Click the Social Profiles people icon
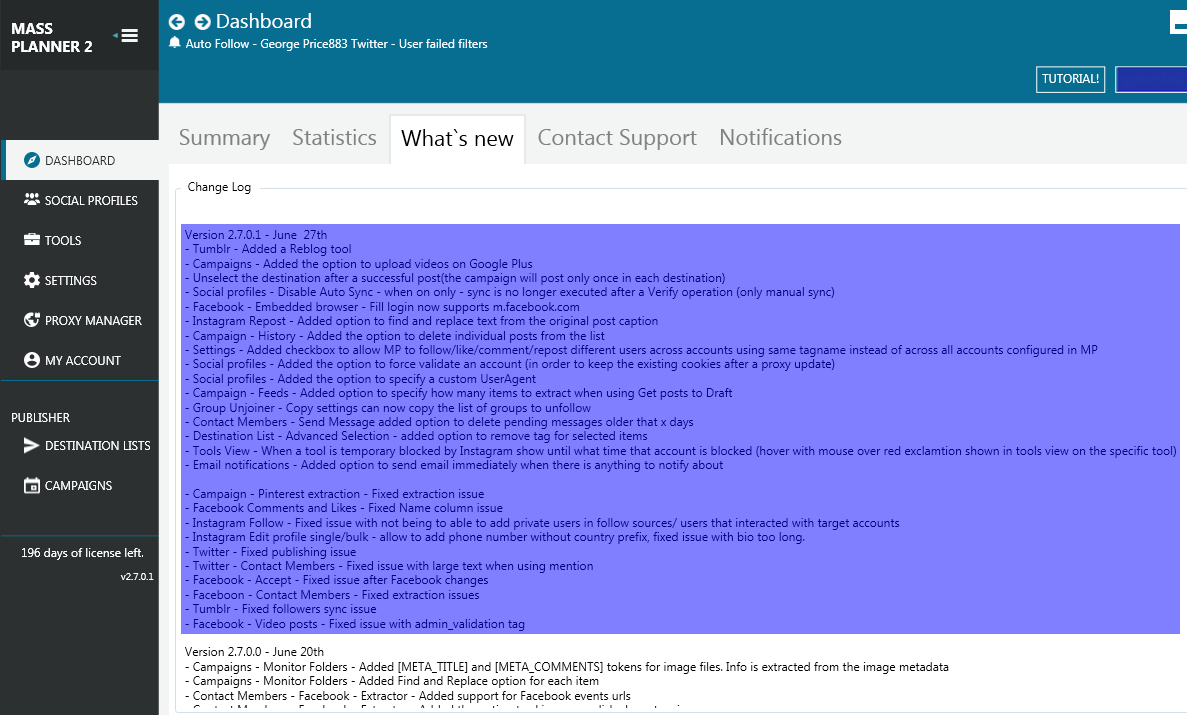Viewport: 1187px width, 715px height. tap(31, 200)
